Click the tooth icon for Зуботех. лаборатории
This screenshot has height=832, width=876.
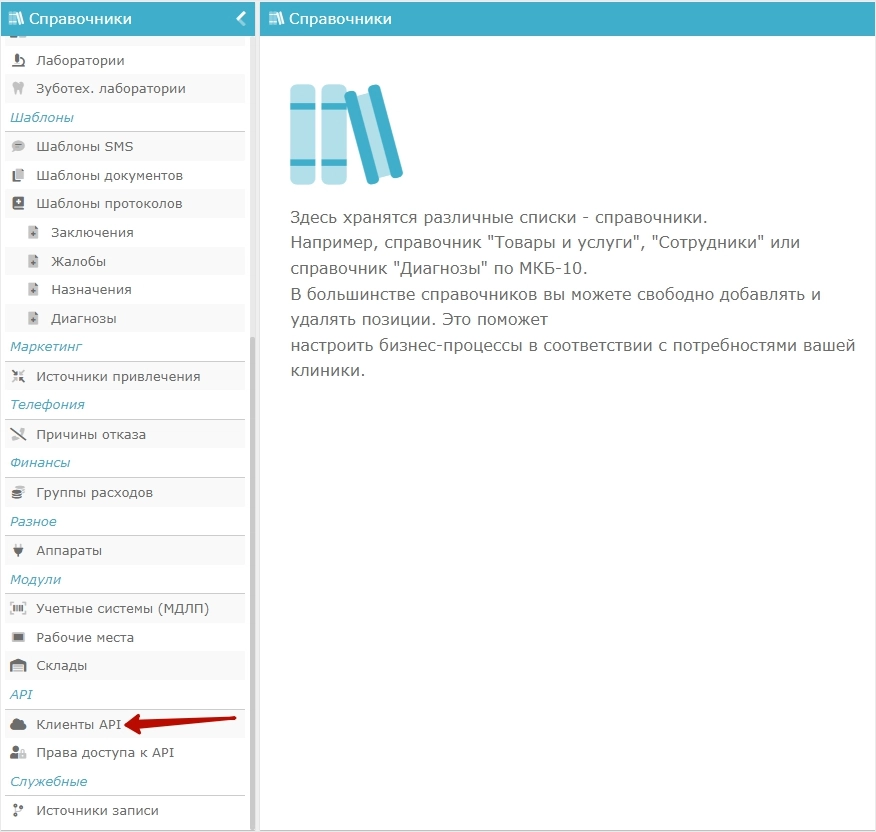pos(18,88)
